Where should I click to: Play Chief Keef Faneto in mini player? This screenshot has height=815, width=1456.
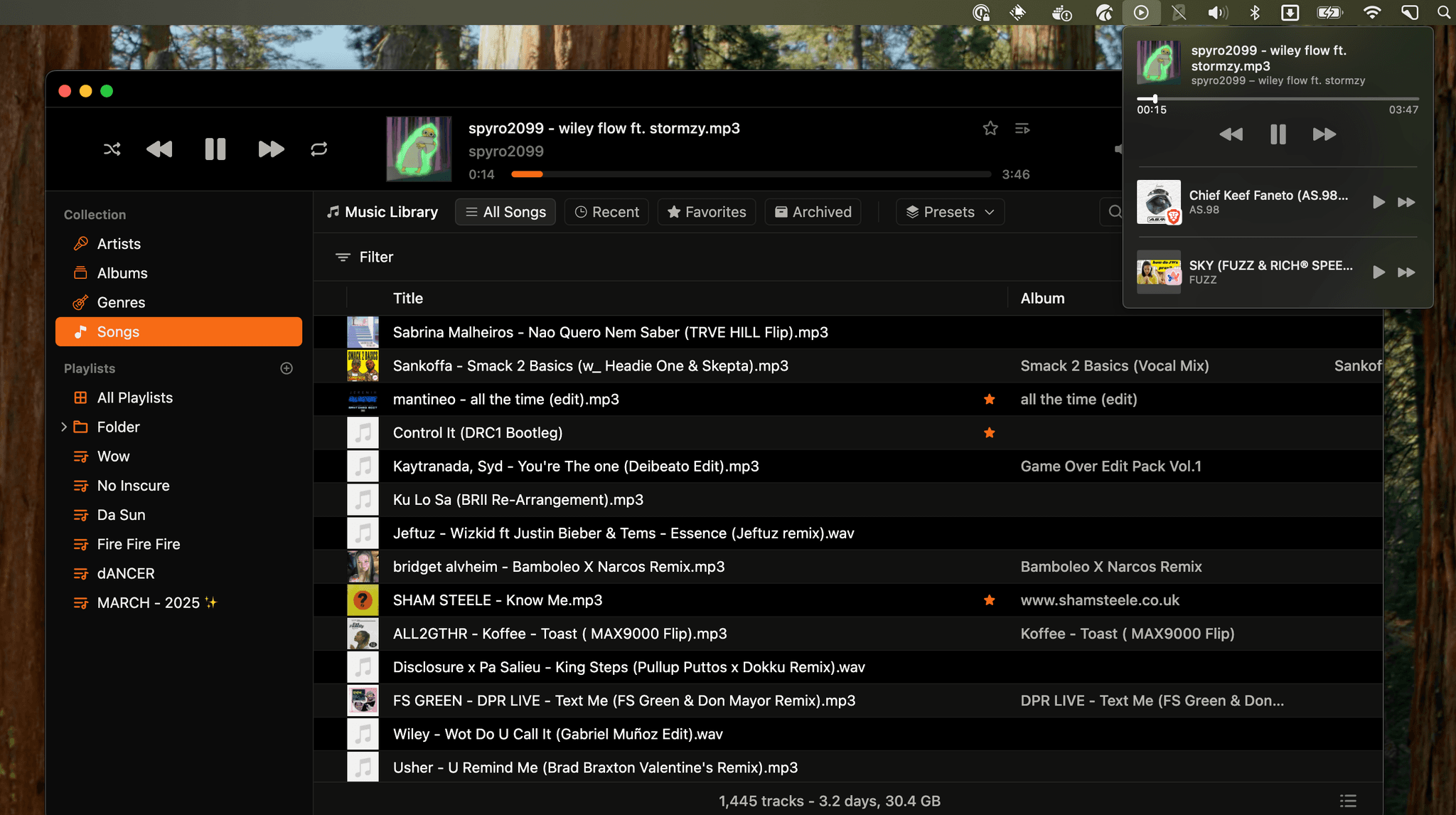[x=1379, y=203]
